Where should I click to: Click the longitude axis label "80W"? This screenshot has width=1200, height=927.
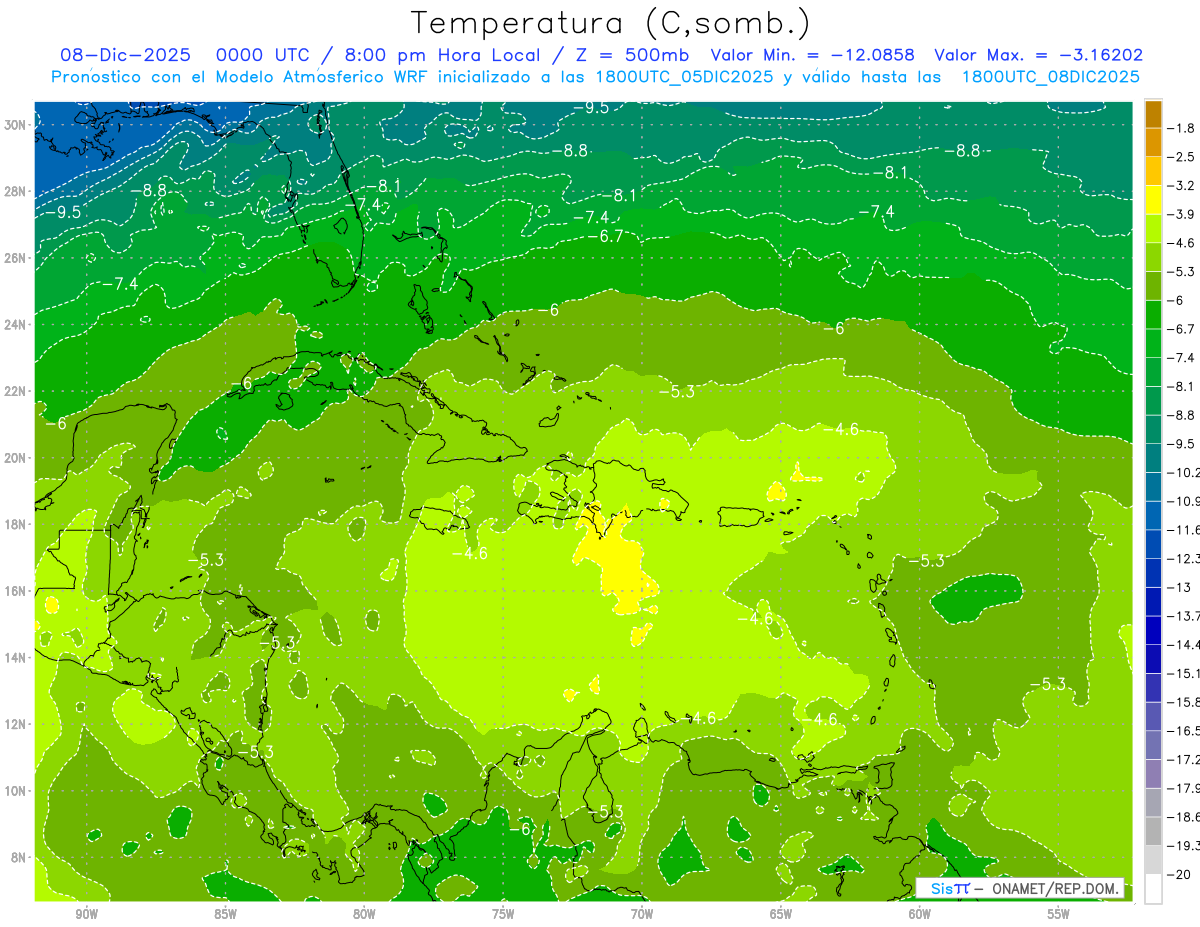pos(365,914)
